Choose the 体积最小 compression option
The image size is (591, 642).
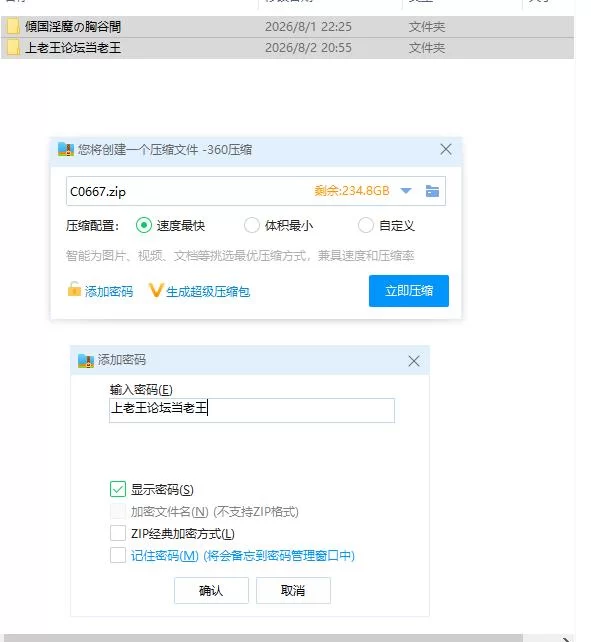pos(251,225)
